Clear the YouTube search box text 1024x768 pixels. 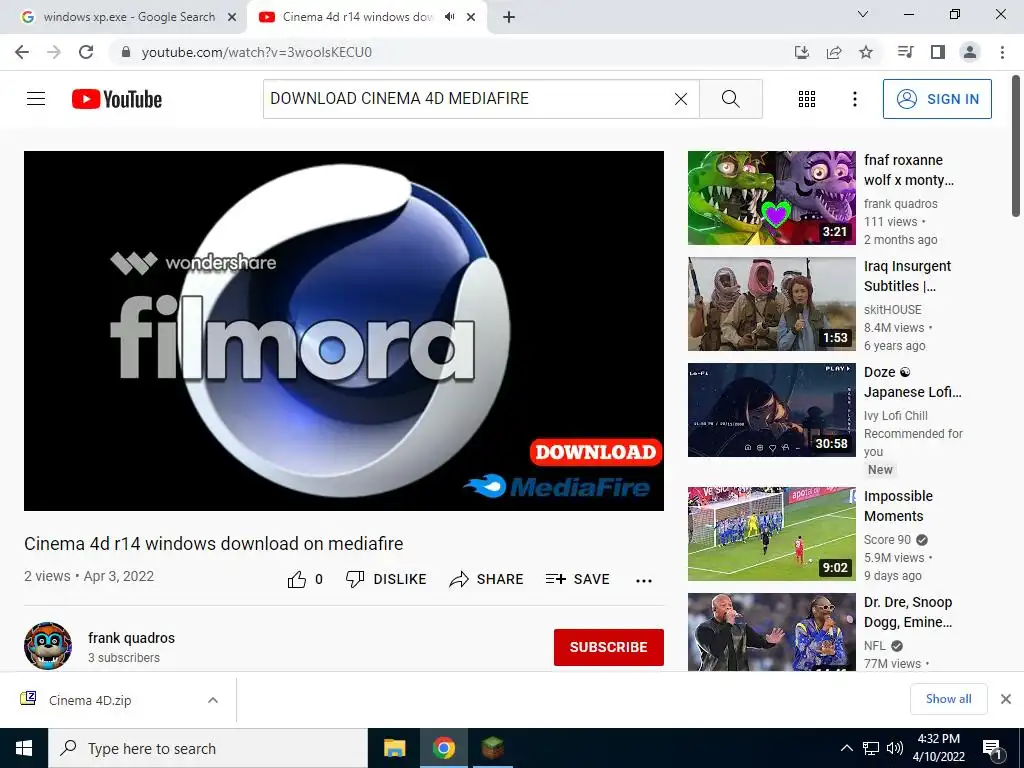coord(680,99)
